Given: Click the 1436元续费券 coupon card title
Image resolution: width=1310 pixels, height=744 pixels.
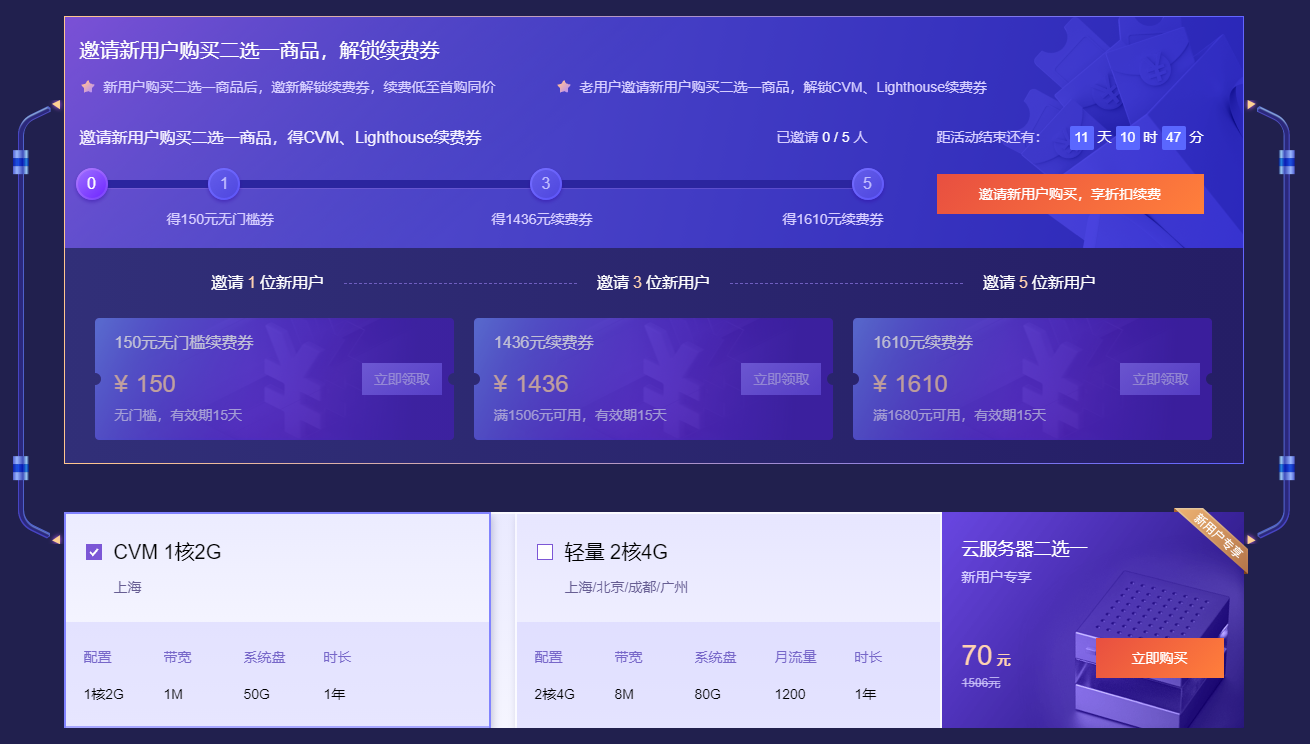Looking at the screenshot, I should point(544,343).
